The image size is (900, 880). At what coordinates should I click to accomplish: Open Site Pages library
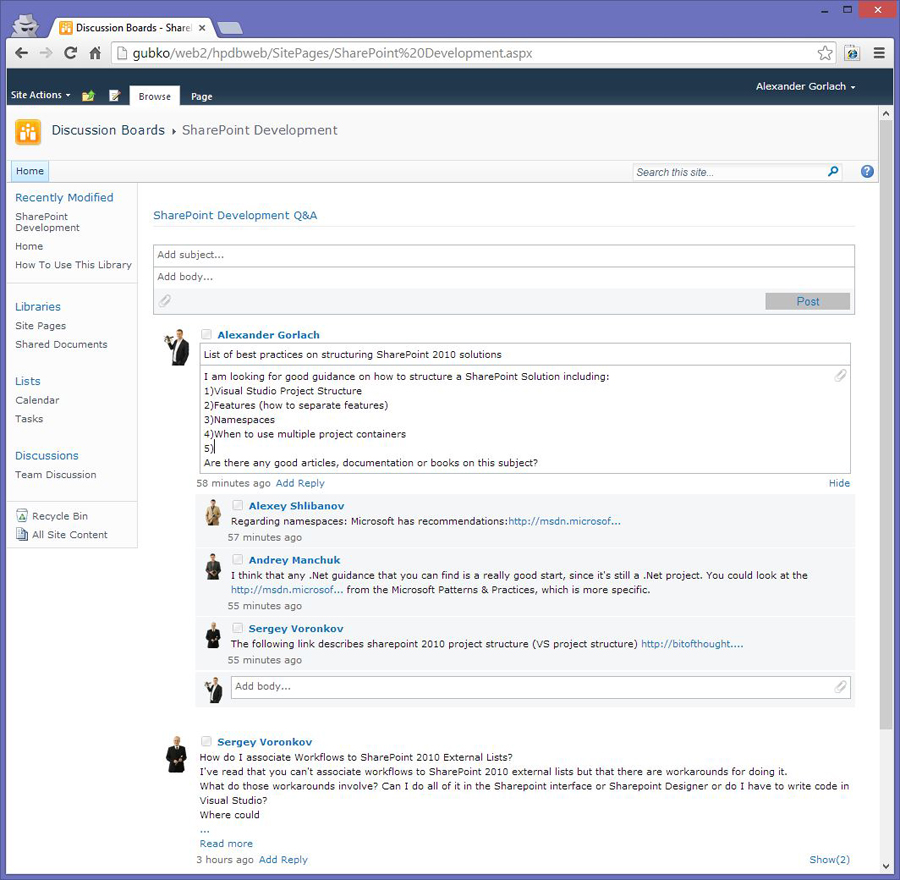[x=41, y=325]
